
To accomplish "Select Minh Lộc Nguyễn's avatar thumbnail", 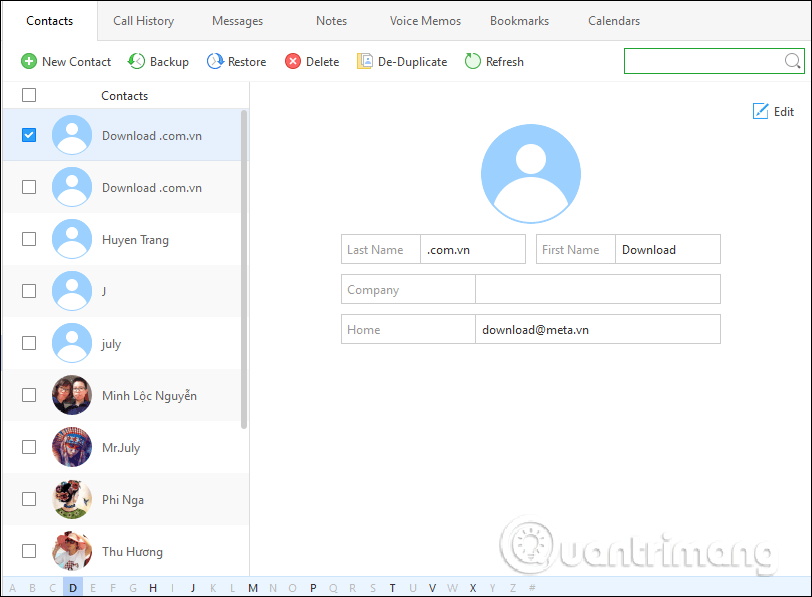I will click(x=72, y=395).
